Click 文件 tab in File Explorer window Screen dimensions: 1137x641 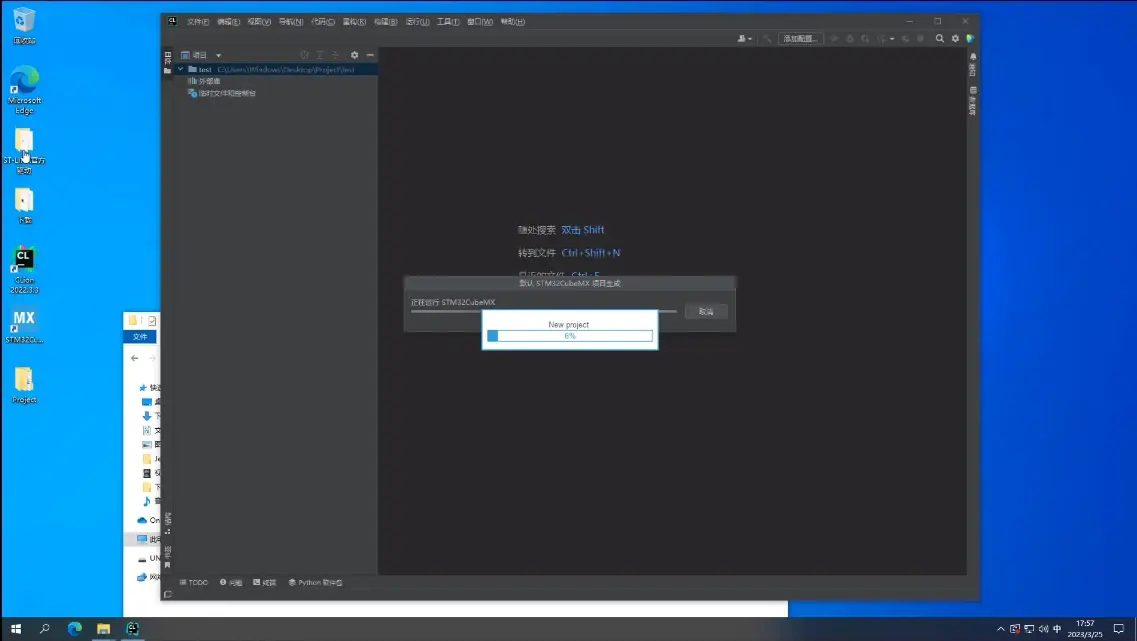[x=140, y=336]
